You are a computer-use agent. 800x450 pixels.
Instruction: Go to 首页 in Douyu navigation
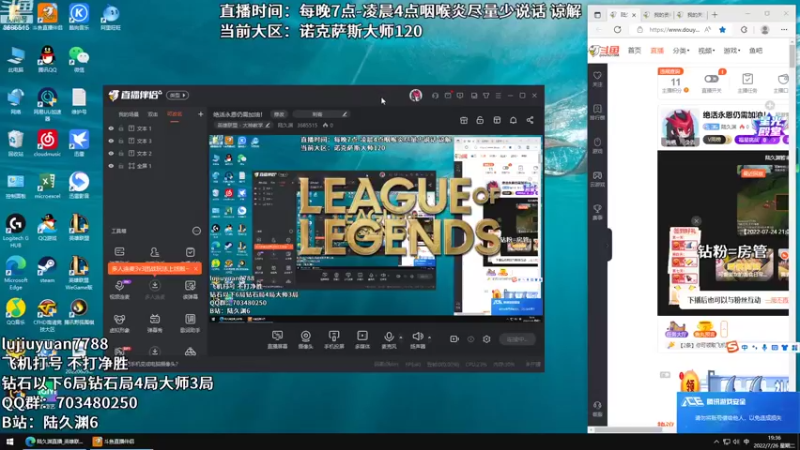click(634, 51)
